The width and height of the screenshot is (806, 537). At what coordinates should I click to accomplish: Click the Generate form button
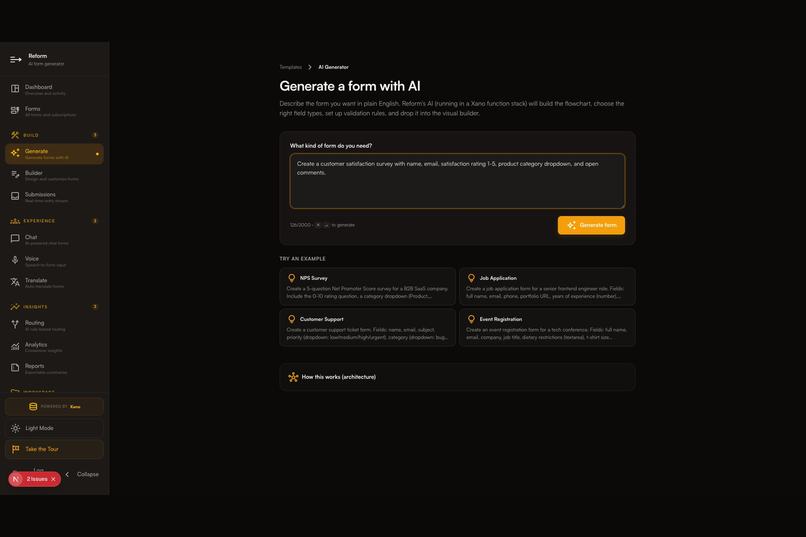pos(591,225)
